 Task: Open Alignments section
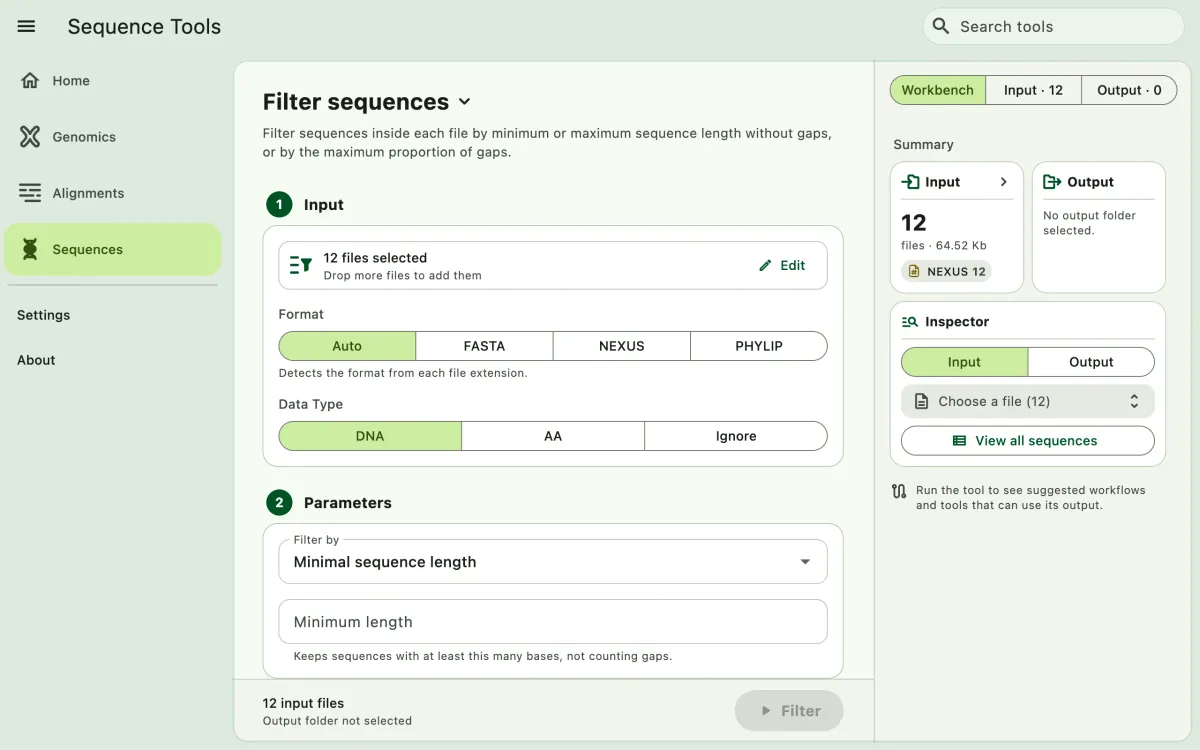tap(112, 193)
